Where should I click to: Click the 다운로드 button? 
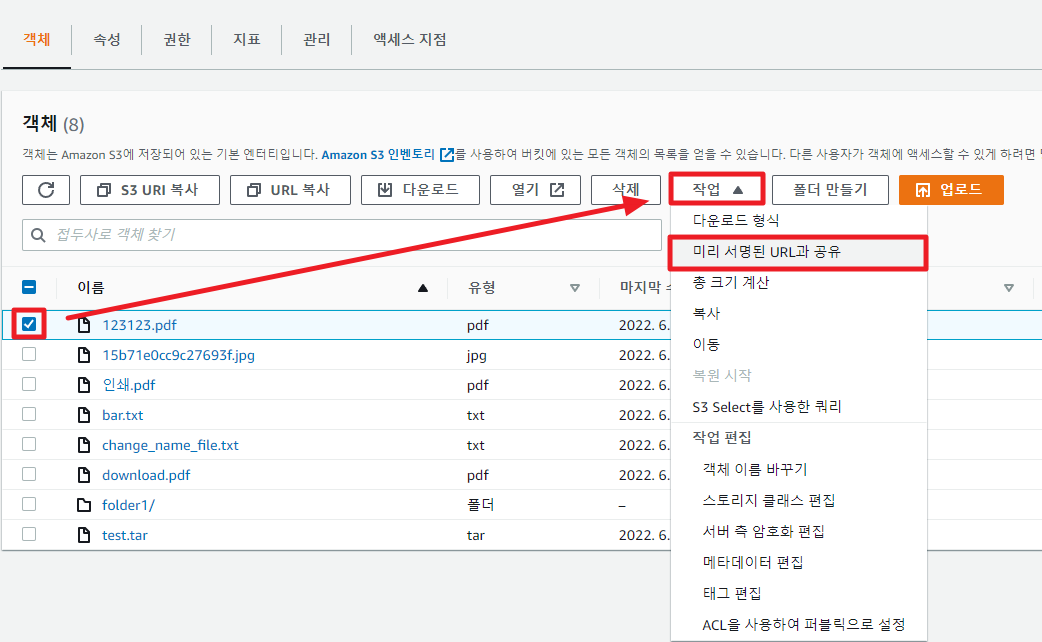420,190
